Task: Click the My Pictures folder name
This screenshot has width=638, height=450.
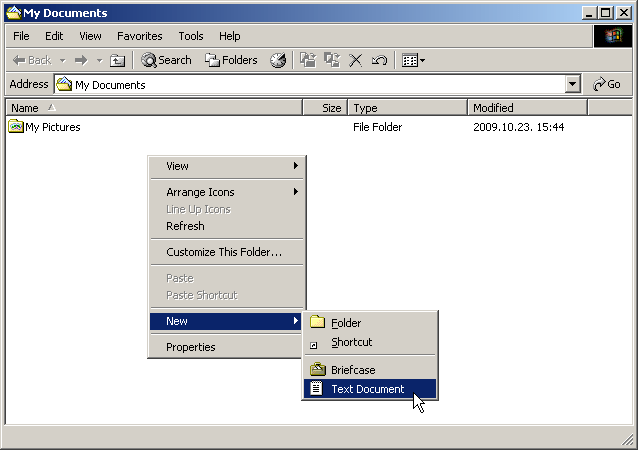Action: click(x=52, y=127)
